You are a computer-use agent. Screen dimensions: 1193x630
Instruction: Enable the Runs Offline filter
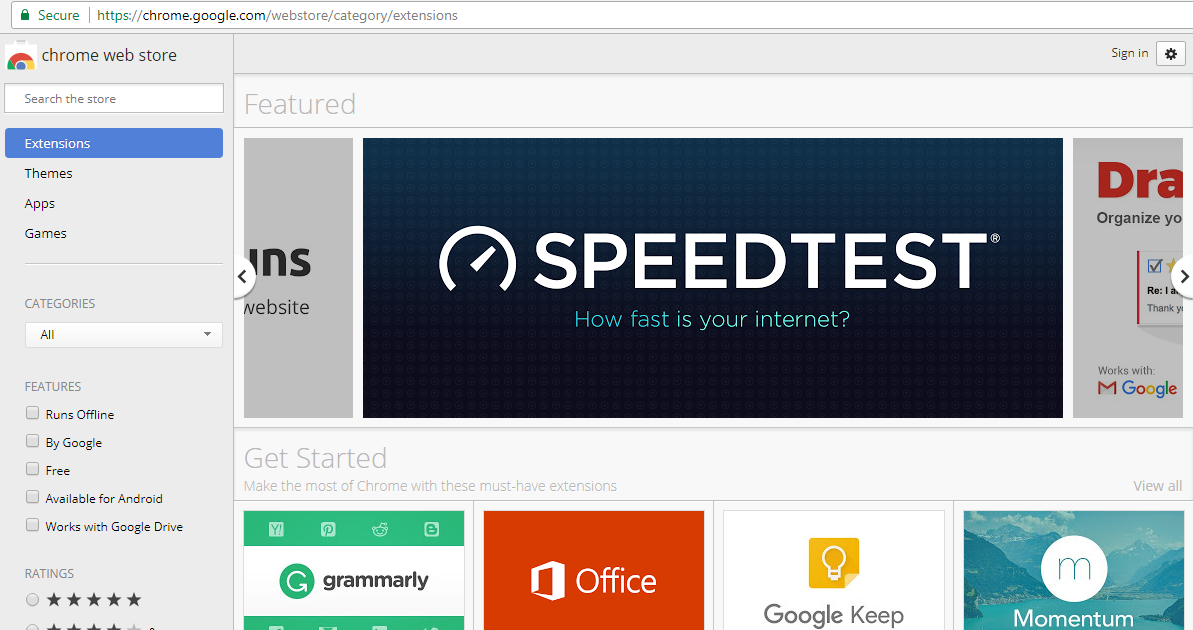point(32,412)
